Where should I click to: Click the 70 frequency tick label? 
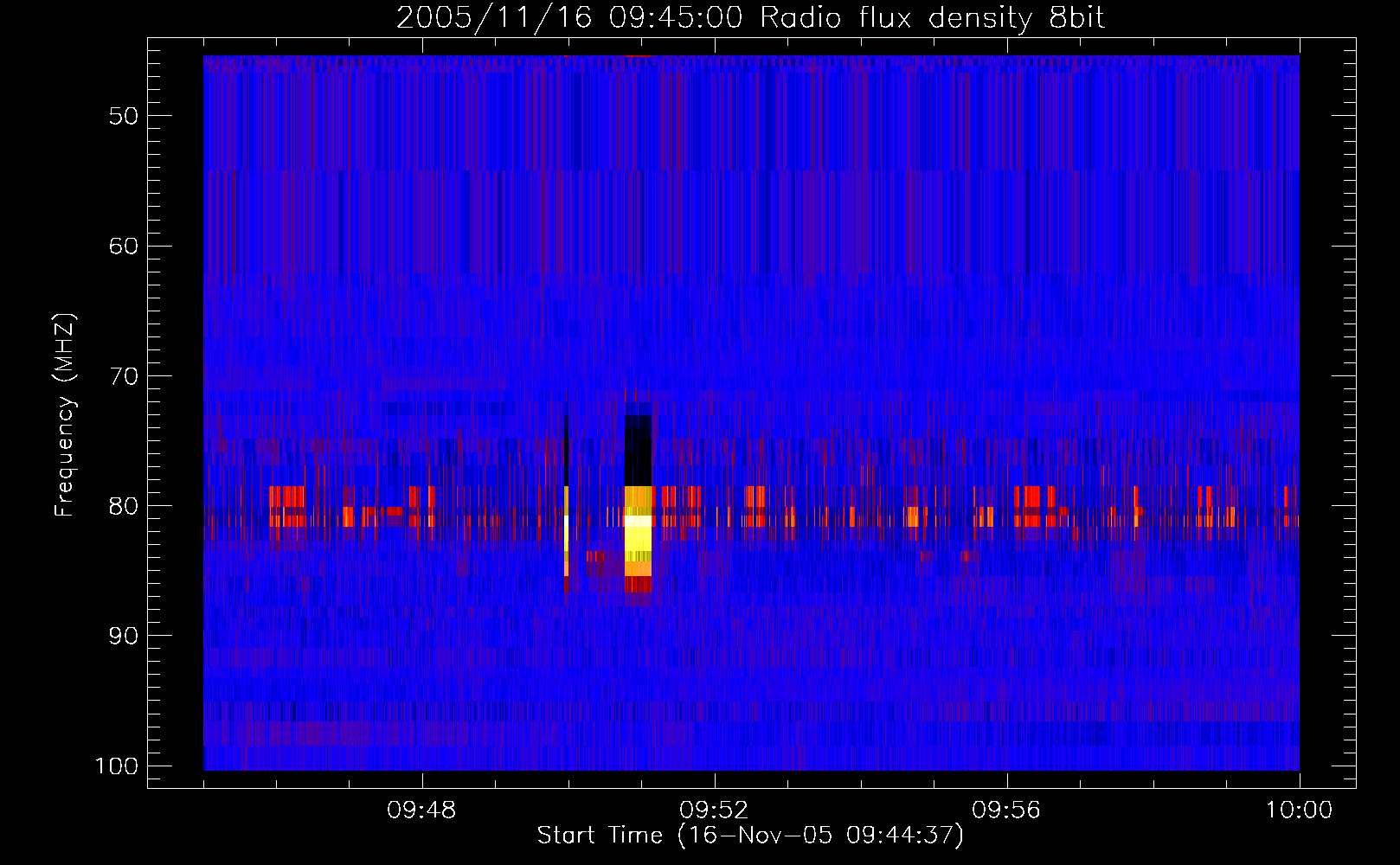[x=124, y=376]
